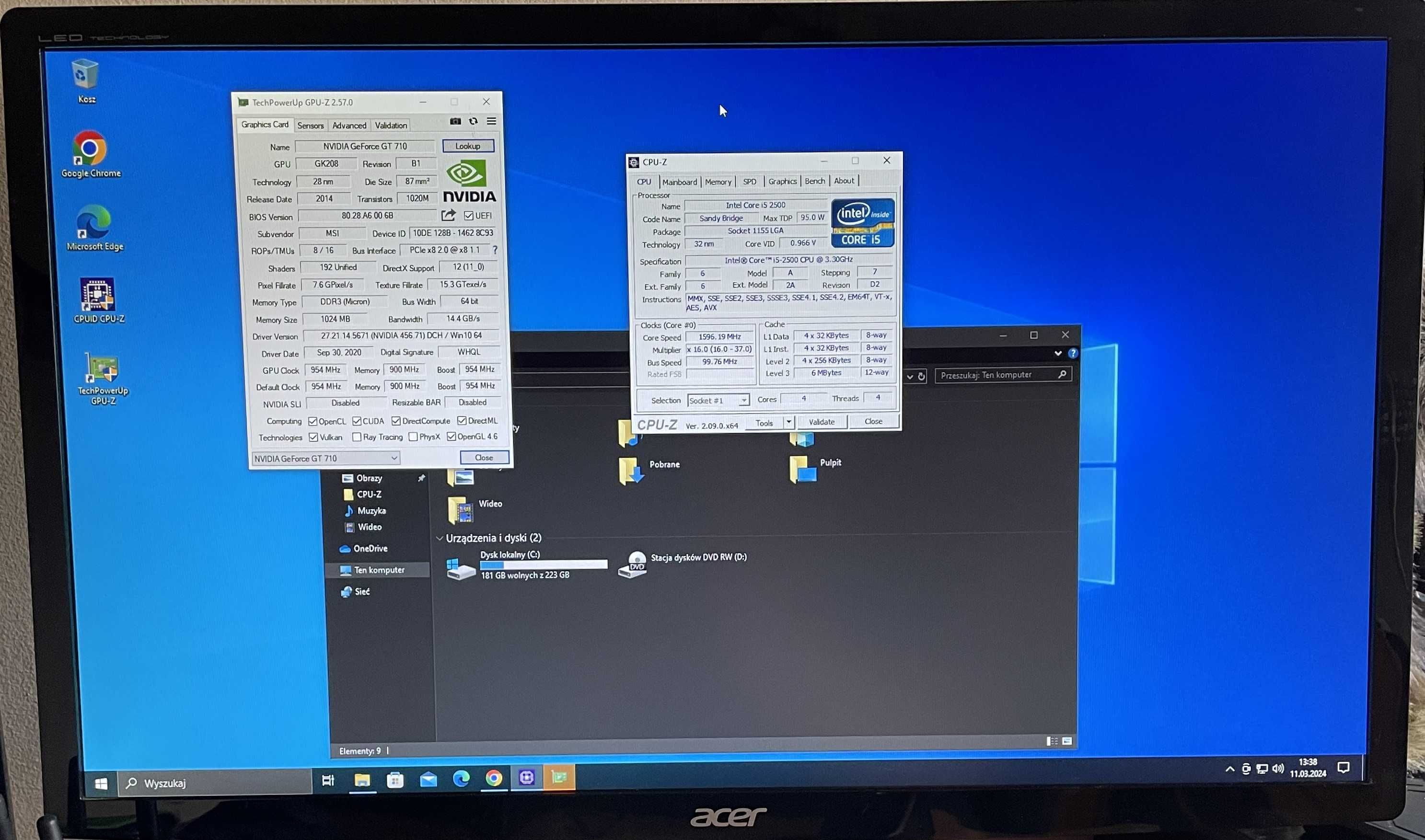Click taskbar Wyszukaj search box
This screenshot has height=840, width=1425.
click(215, 783)
